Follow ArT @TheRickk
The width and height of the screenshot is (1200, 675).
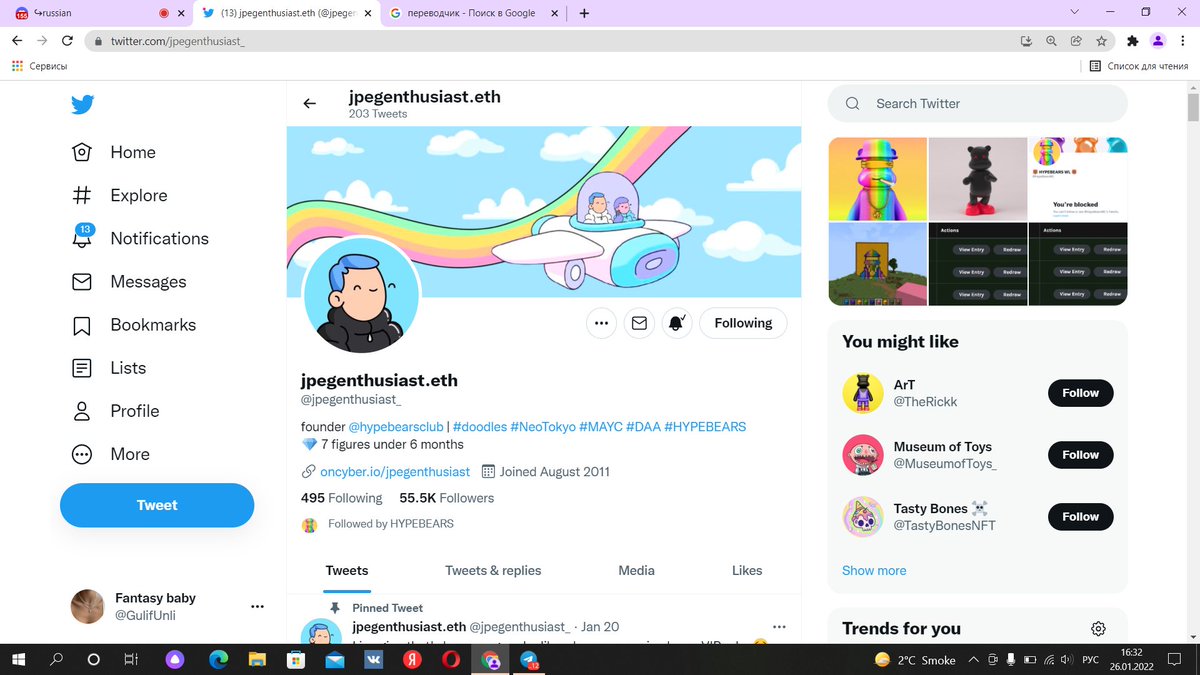coord(1080,393)
